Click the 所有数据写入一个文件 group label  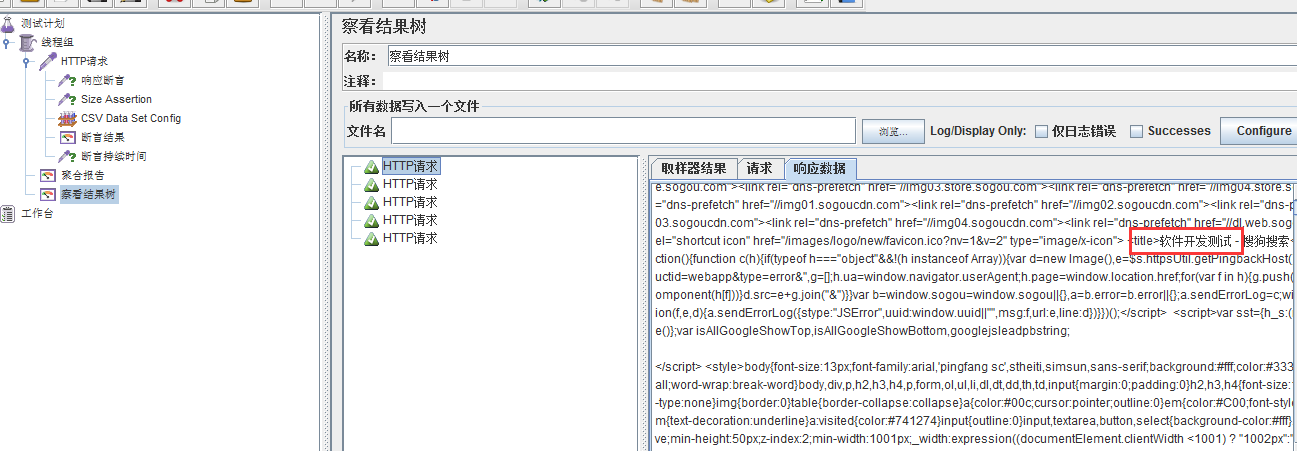pyautogui.click(x=414, y=106)
